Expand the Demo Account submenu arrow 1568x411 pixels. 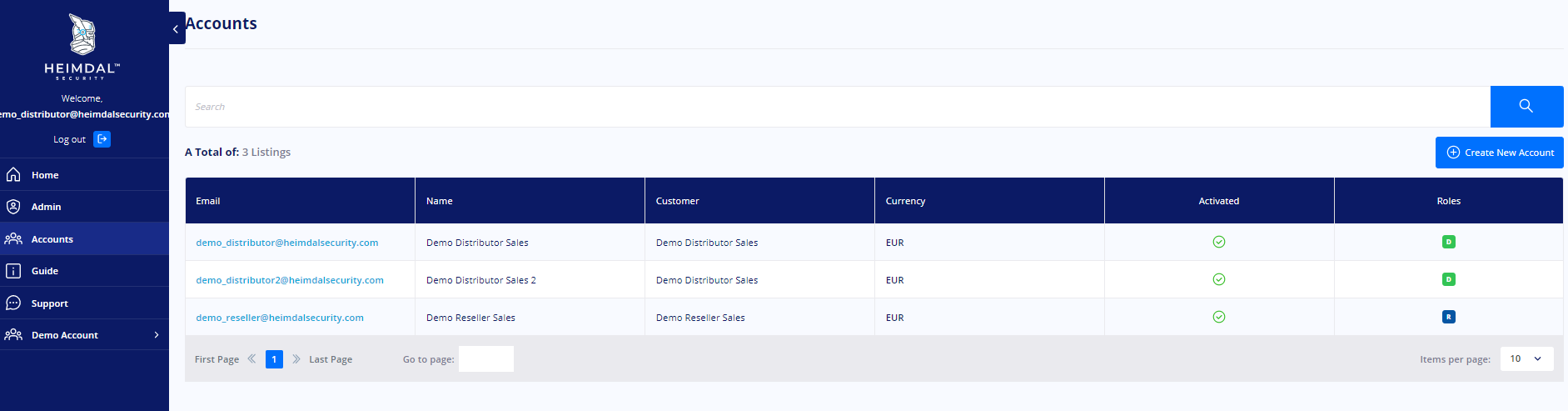coord(157,334)
